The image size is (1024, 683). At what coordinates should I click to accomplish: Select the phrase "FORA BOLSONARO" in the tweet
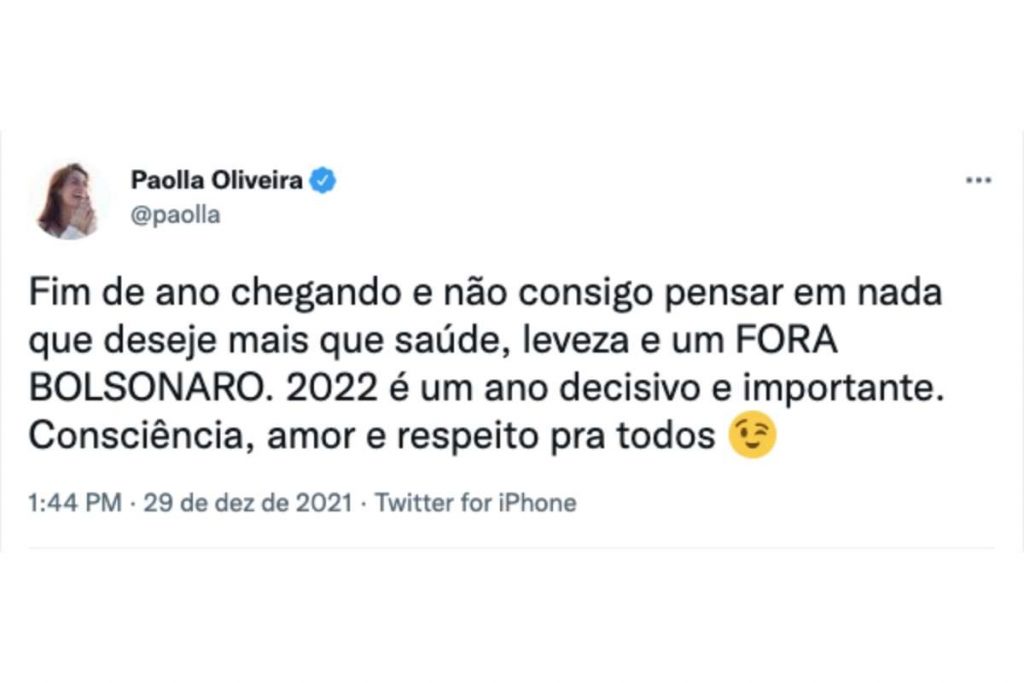point(790,341)
